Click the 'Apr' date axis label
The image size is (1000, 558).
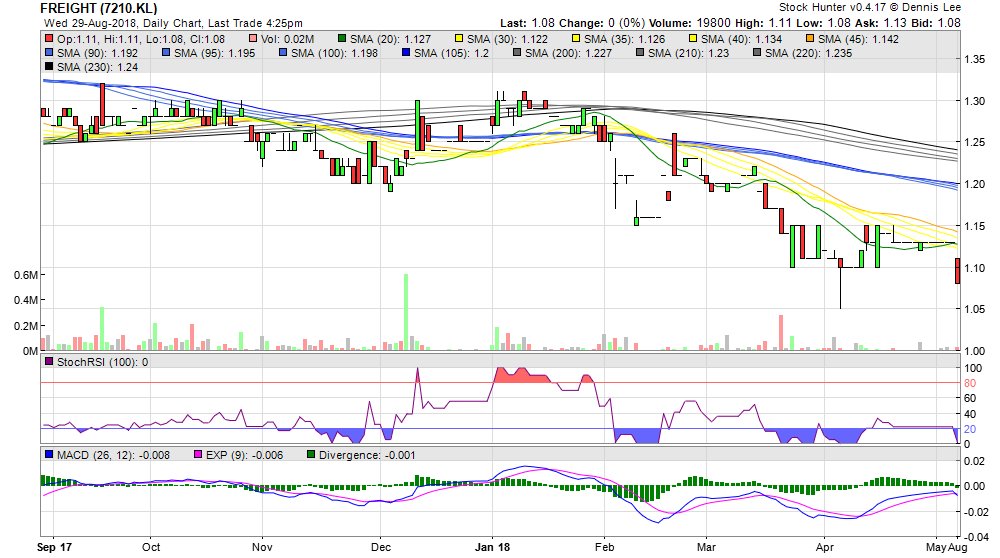pos(825,547)
